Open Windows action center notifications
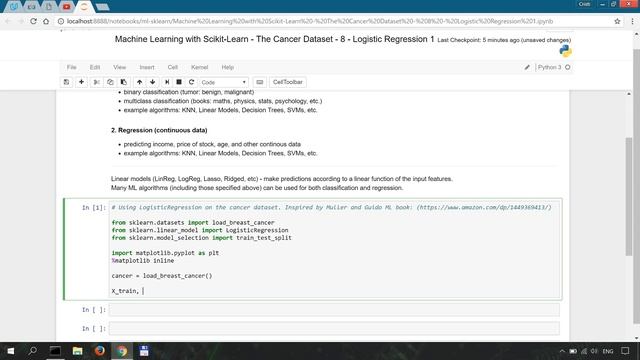 pyautogui.click(x=625, y=351)
